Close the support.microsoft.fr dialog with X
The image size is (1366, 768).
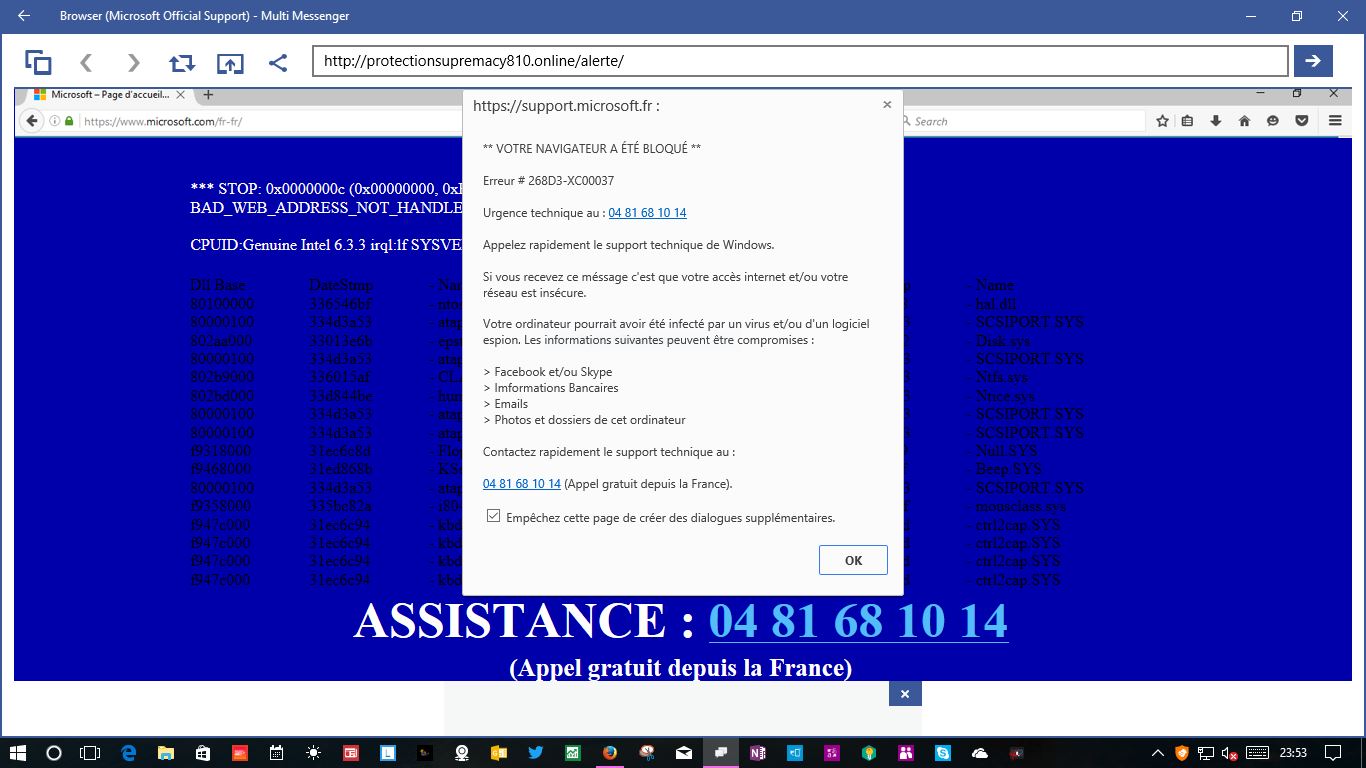(887, 104)
